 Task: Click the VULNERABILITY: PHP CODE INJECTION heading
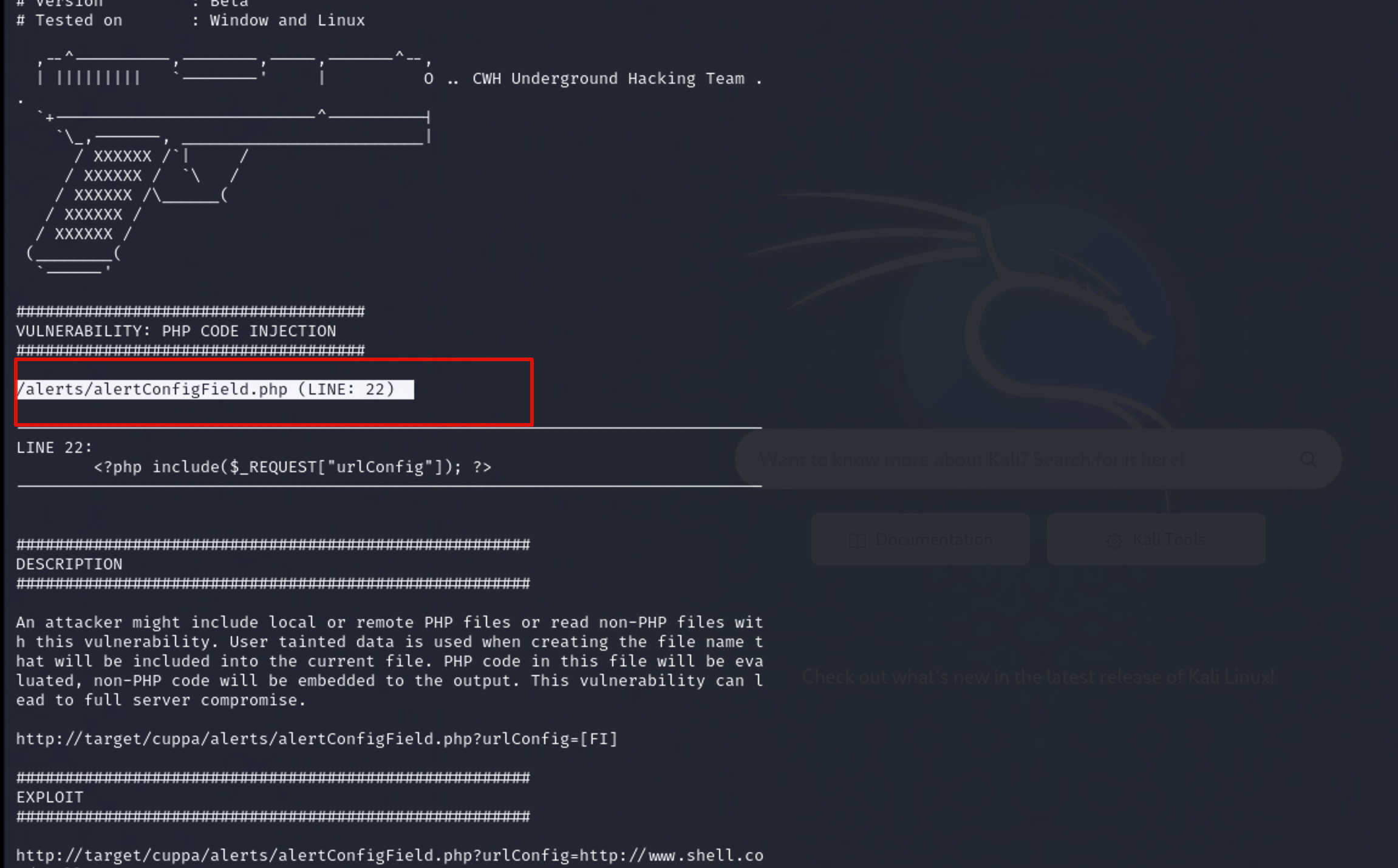(x=176, y=331)
